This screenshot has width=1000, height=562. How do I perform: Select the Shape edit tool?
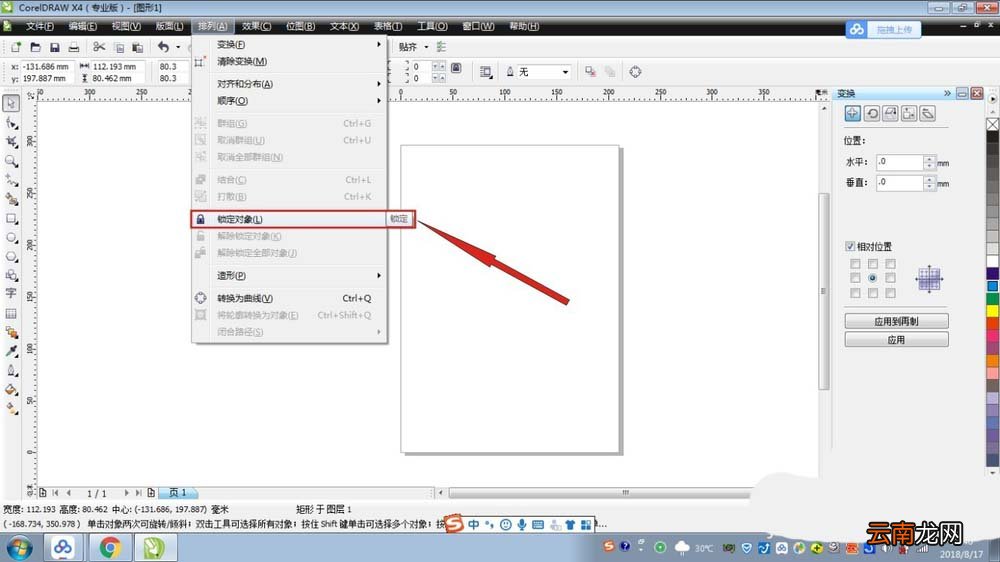click(x=11, y=122)
